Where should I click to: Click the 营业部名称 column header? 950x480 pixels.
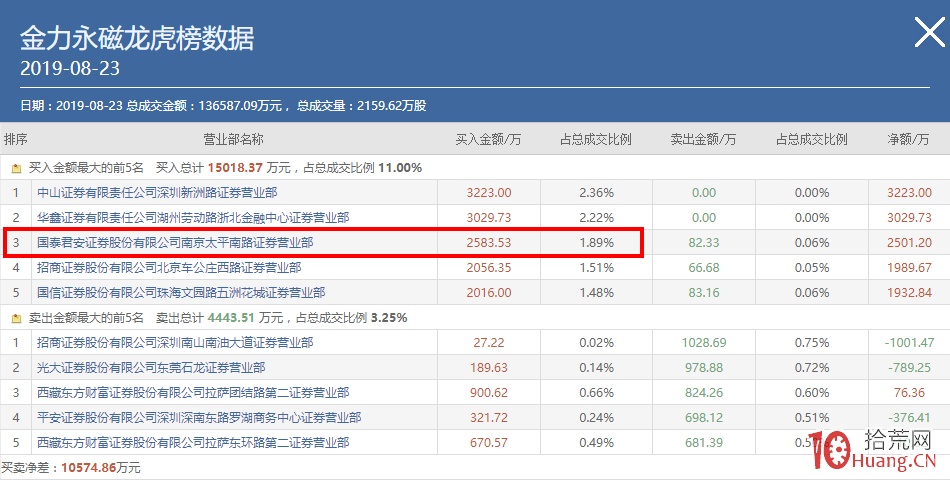233,139
